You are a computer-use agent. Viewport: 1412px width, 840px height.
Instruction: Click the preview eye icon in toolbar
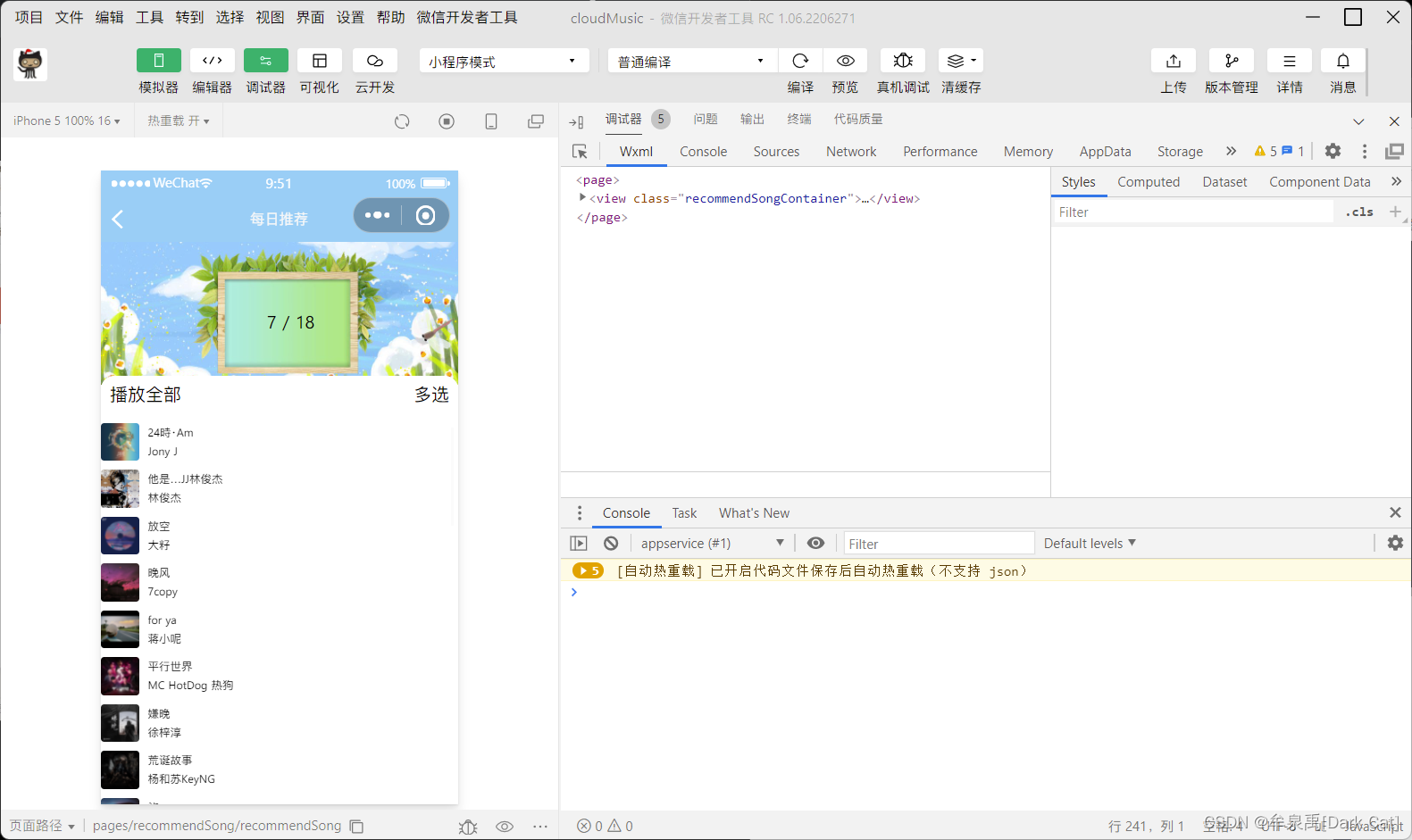[845, 61]
